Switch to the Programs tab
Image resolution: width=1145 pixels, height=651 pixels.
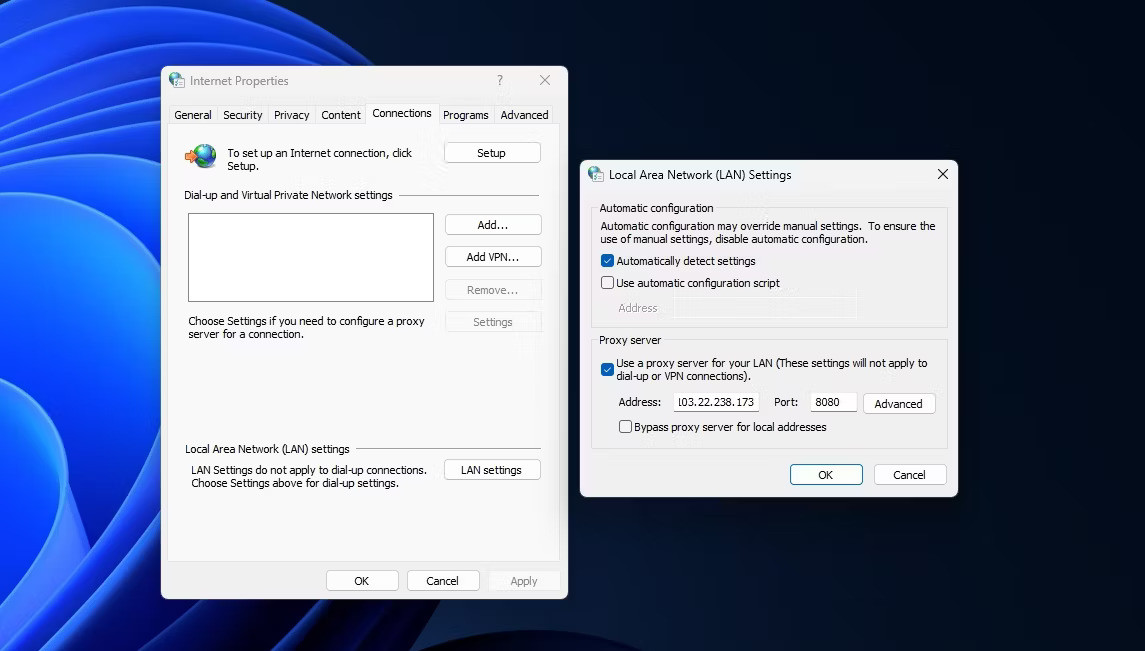pos(465,114)
